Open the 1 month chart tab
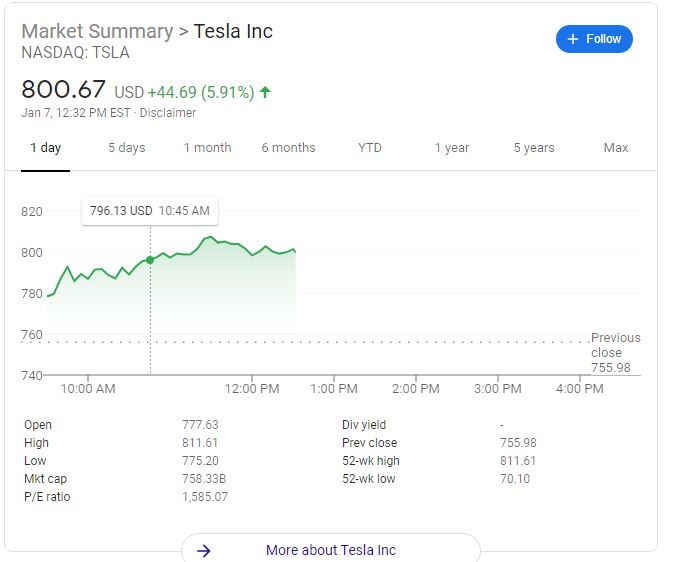The height and width of the screenshot is (562, 676). tap(207, 148)
